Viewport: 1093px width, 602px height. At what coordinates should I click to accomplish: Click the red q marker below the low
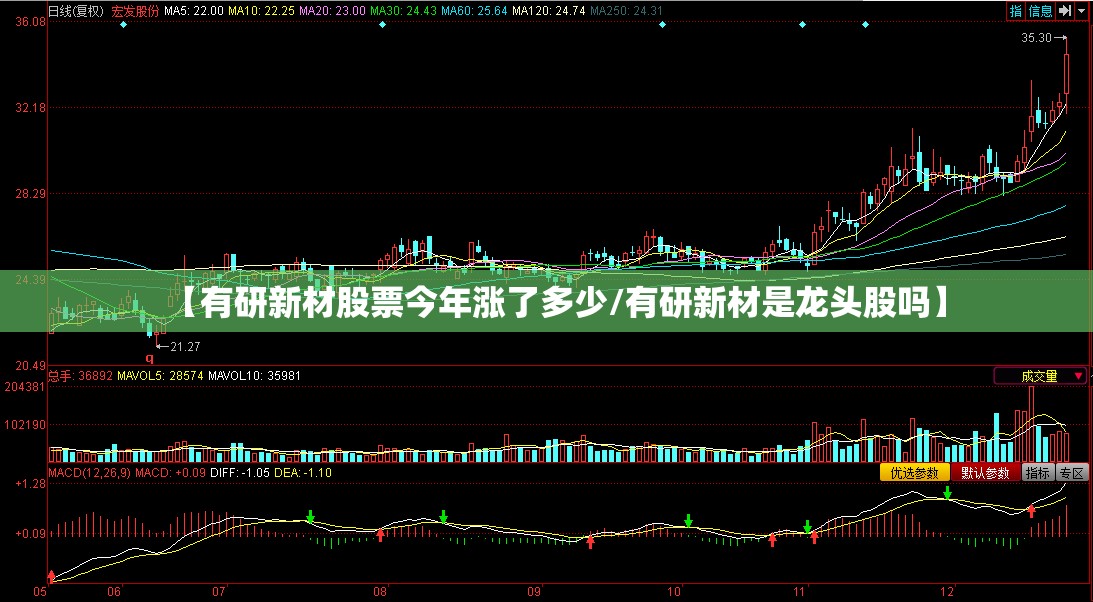[x=149, y=359]
